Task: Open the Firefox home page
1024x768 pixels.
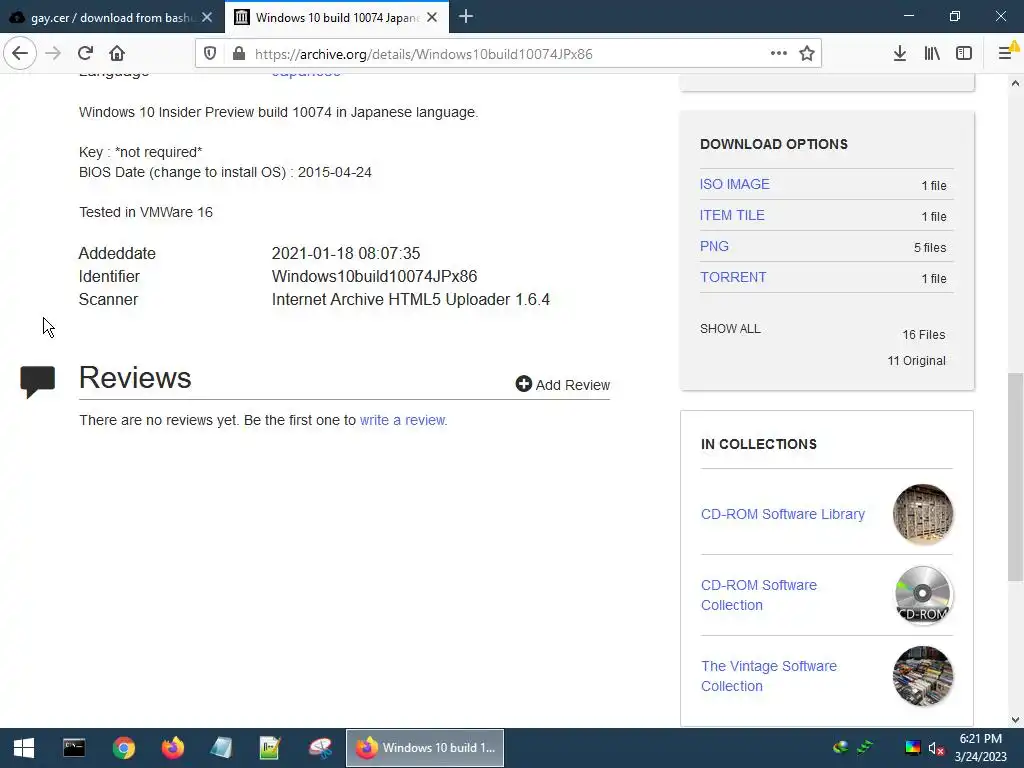Action: (117, 54)
